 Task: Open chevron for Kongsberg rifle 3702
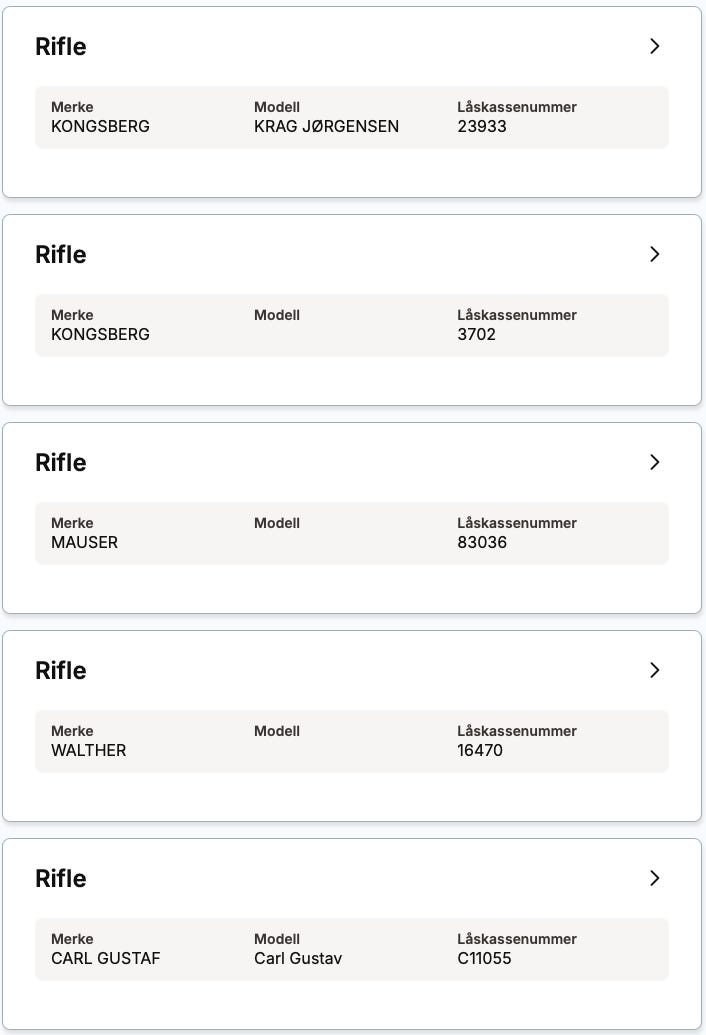click(x=654, y=254)
